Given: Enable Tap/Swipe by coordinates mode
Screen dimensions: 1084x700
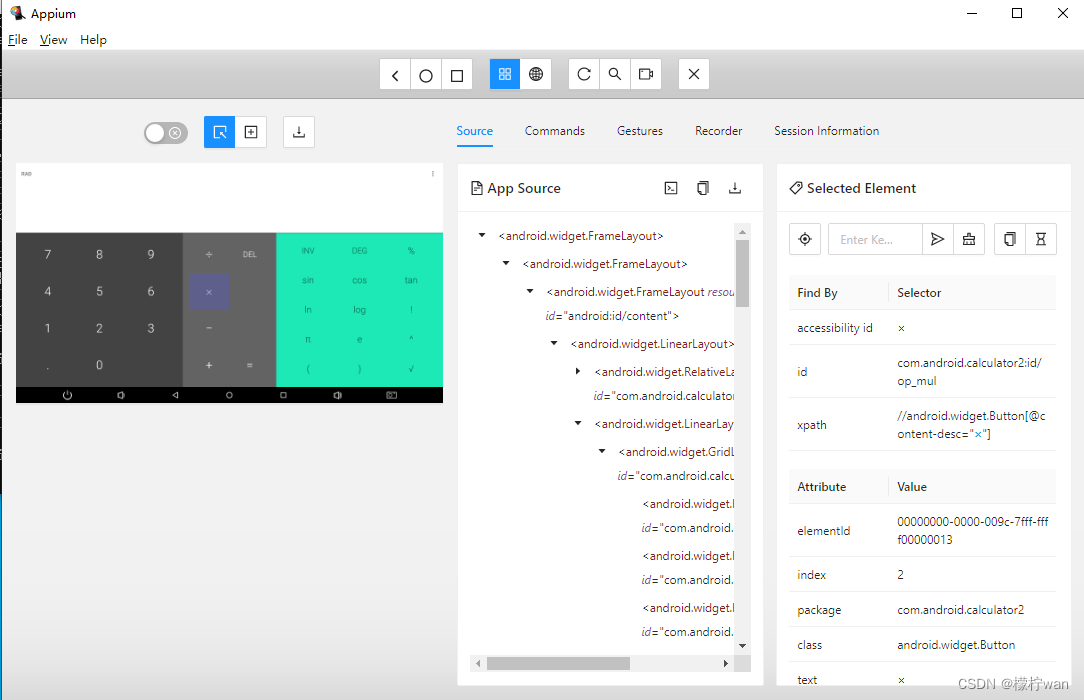Looking at the screenshot, I should click(x=251, y=132).
